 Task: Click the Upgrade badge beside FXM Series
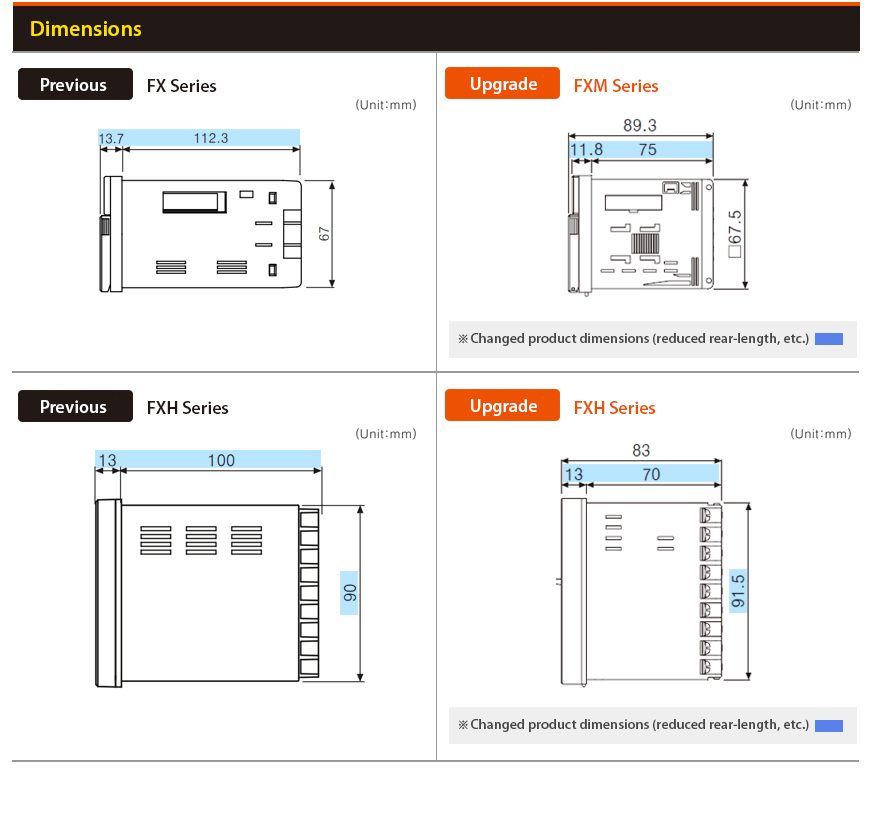(x=502, y=83)
